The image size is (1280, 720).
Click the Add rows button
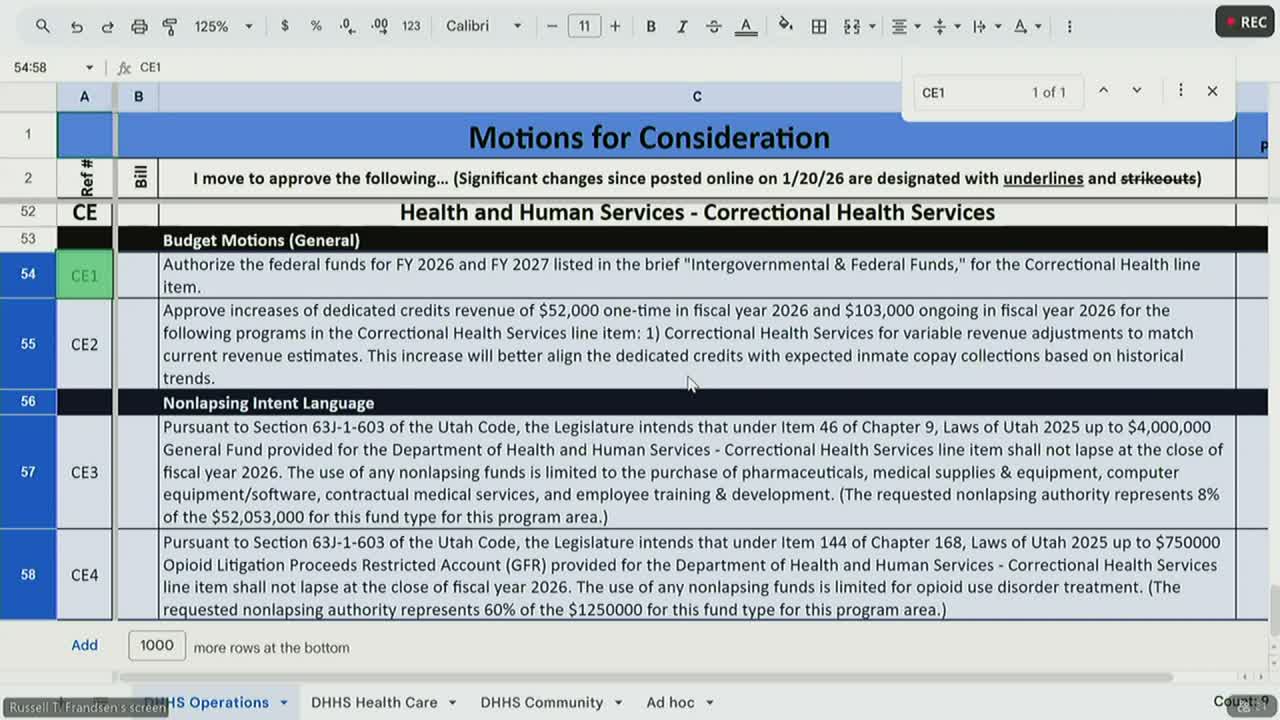84,645
